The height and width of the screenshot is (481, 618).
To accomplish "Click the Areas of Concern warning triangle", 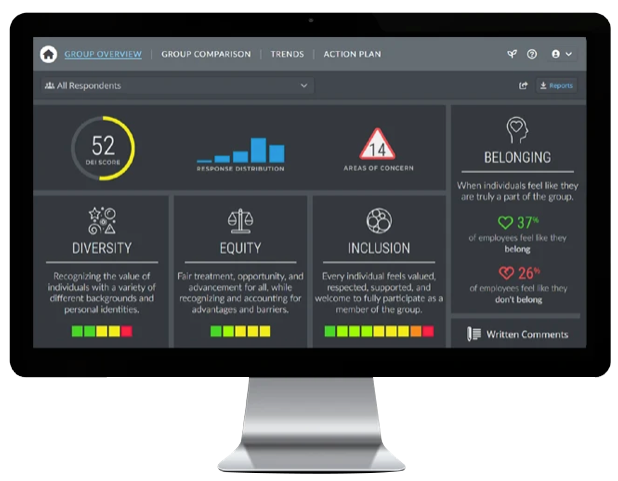I will [x=377, y=146].
